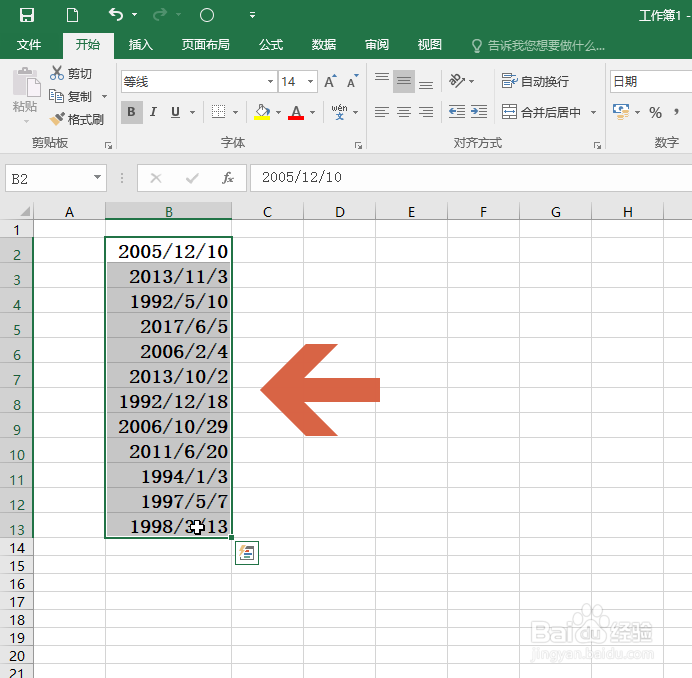The image size is (692, 678).
Task: Open the borders dropdown arrow
Action: pos(235,113)
